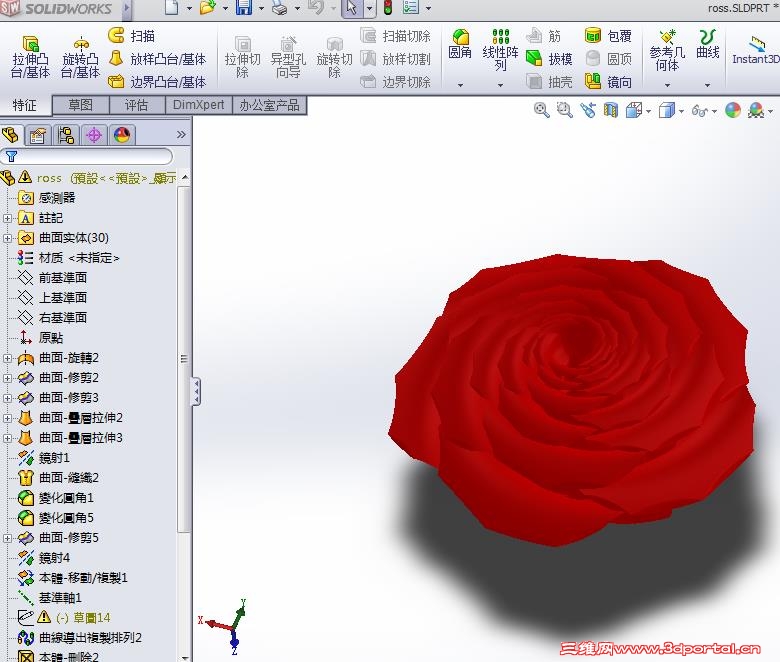Select the Swept Cut (扫描切除) tool
Screen dimensions: 780x662
coord(395,36)
